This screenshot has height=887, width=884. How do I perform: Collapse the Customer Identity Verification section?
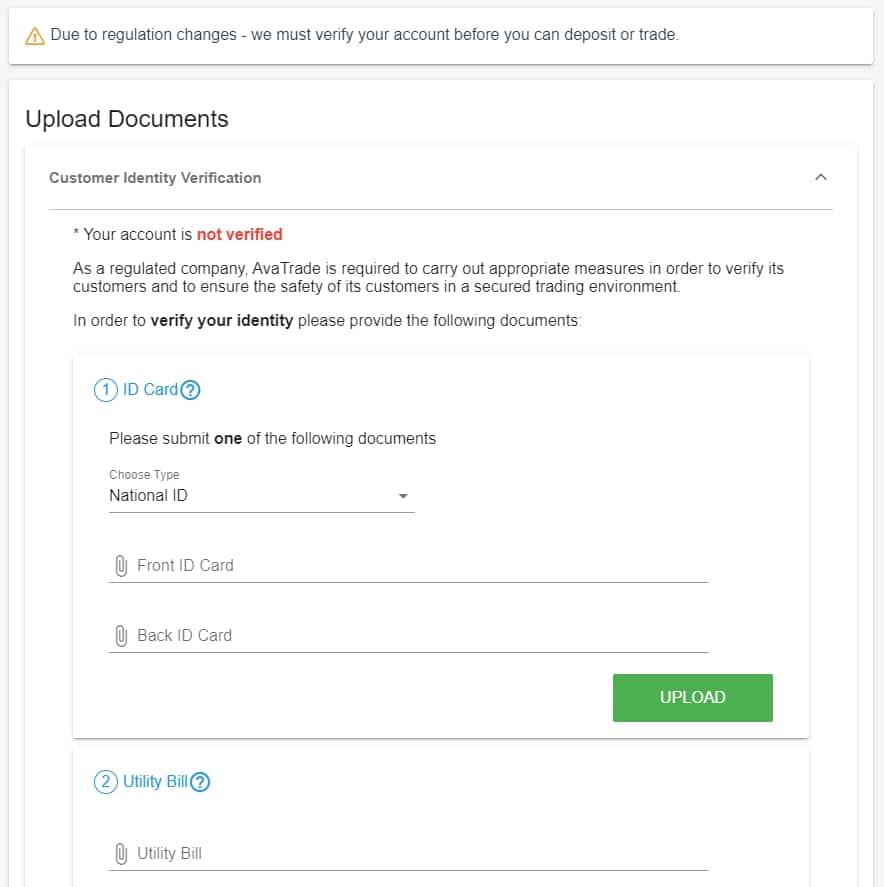point(821,177)
